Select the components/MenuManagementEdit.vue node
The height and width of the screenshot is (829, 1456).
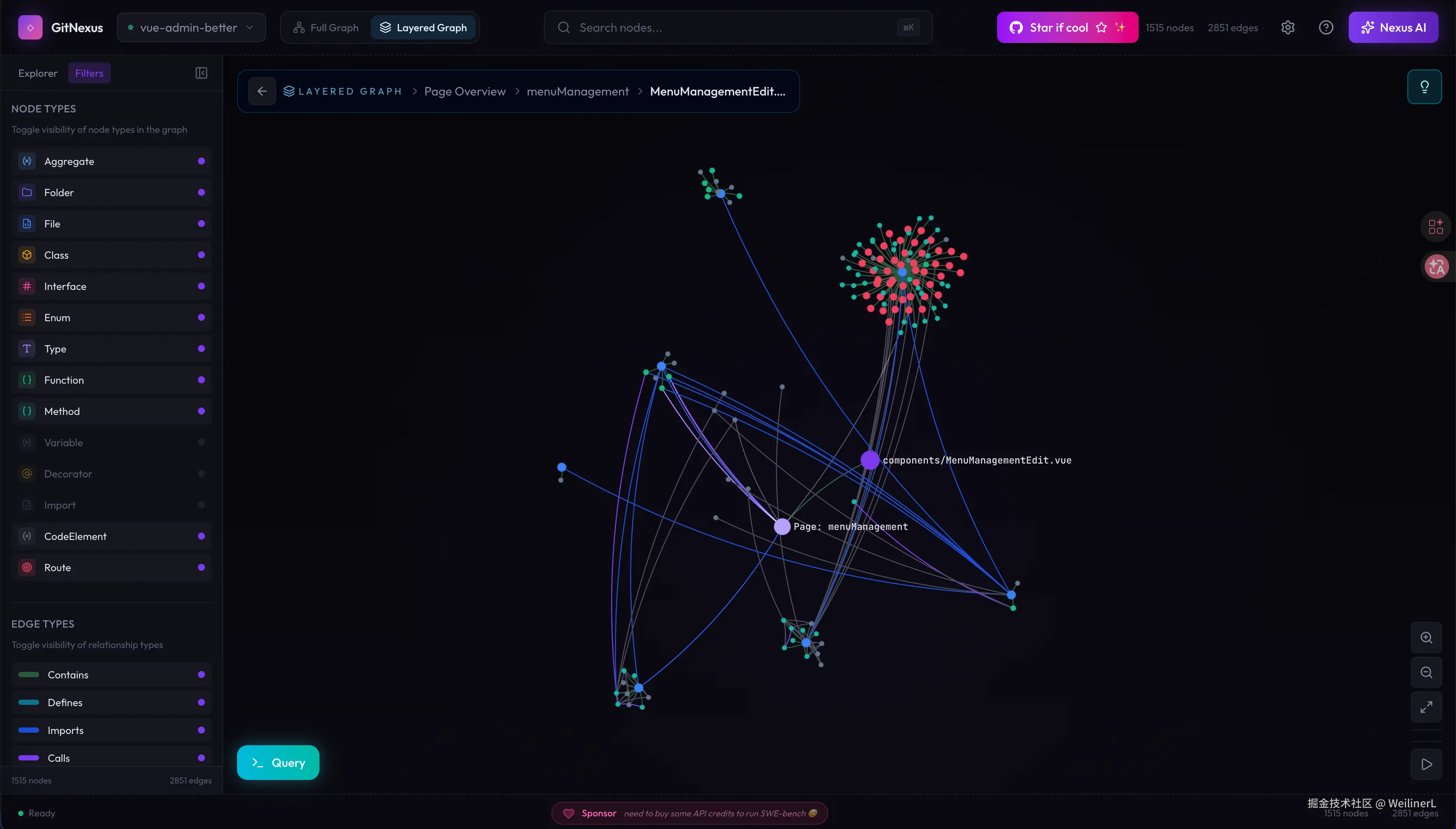point(870,460)
